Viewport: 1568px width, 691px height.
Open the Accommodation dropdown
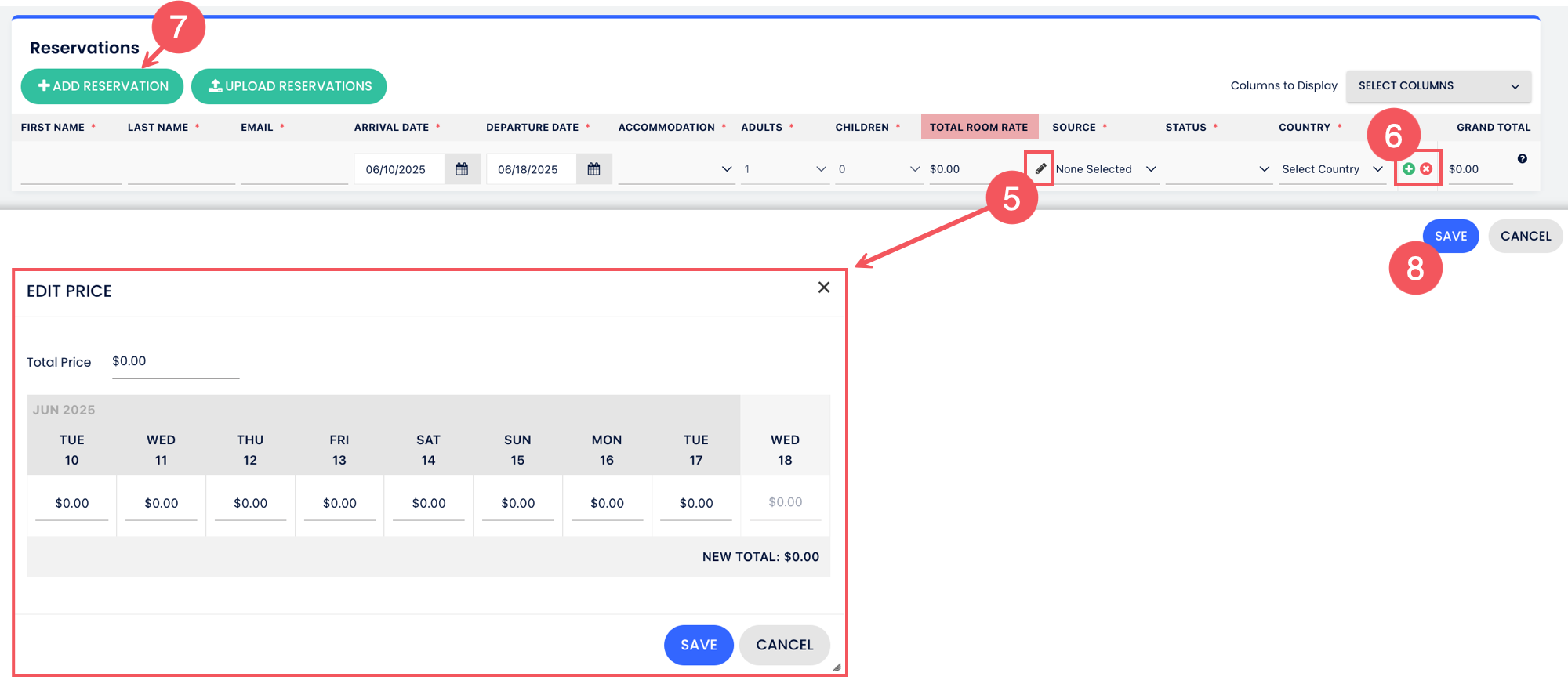pyautogui.click(x=677, y=169)
